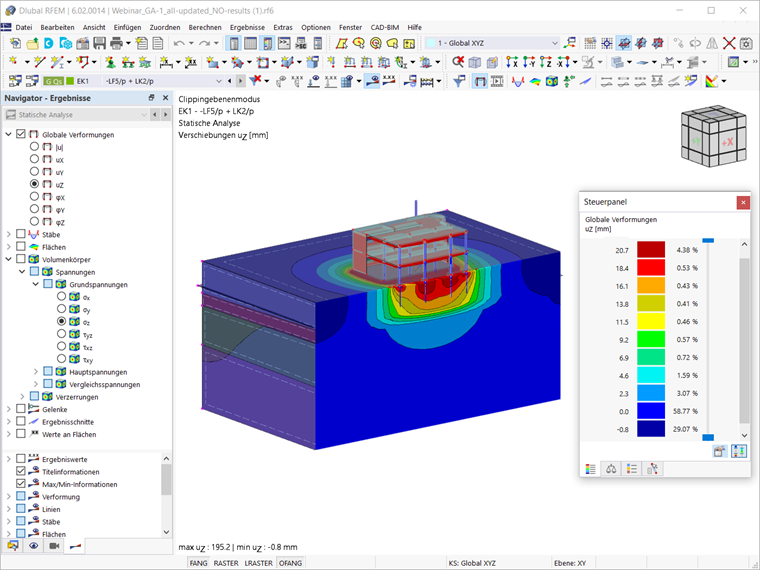Toggle the Navigator panel icon in toolbar
The height and width of the screenshot is (570, 760).
coord(234,43)
